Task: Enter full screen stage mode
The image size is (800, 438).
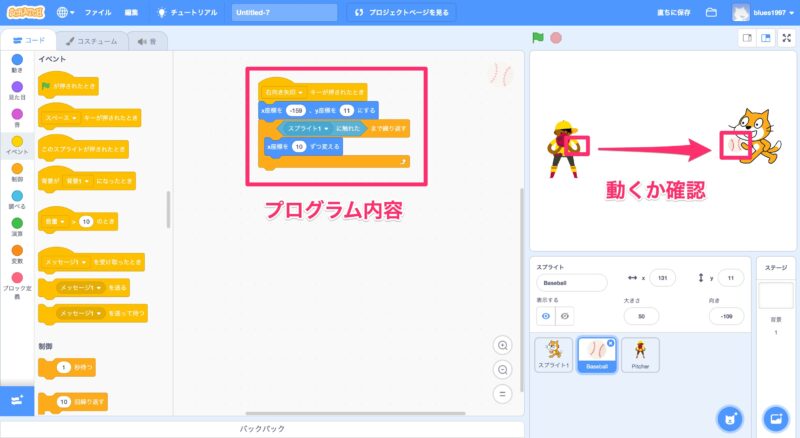Action: (x=785, y=38)
